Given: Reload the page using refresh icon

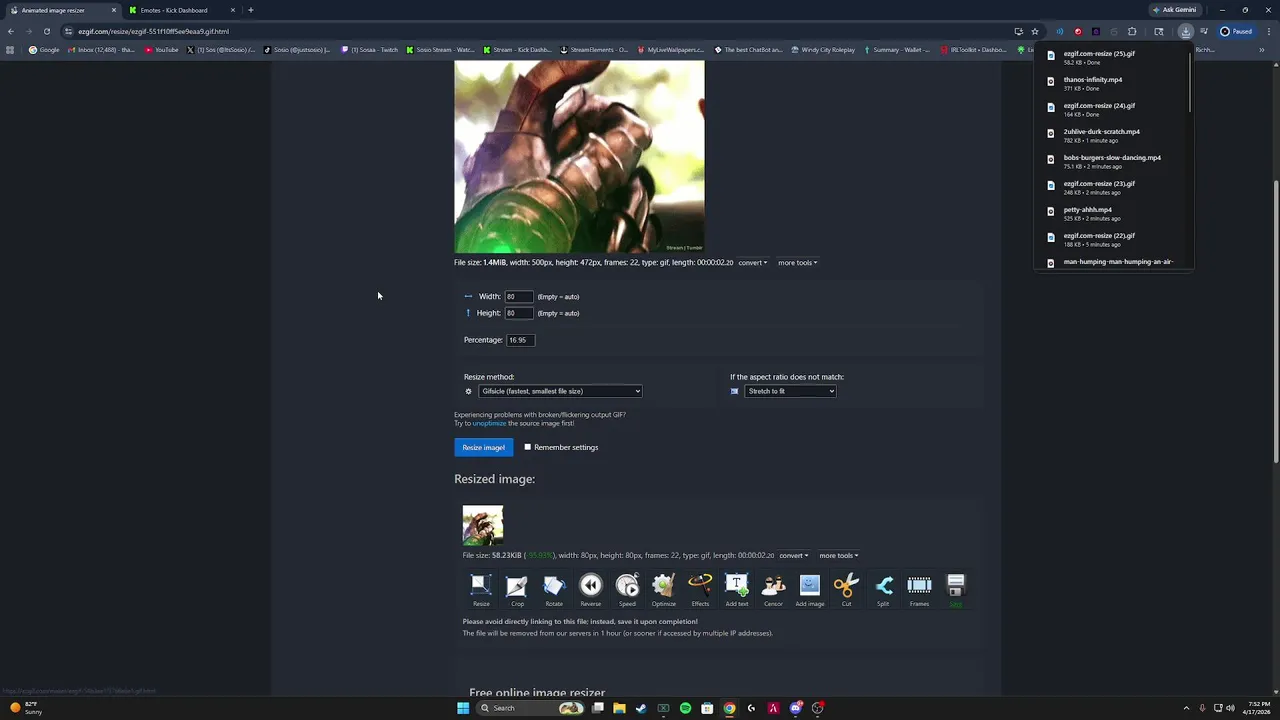Looking at the screenshot, I should pos(46,31).
